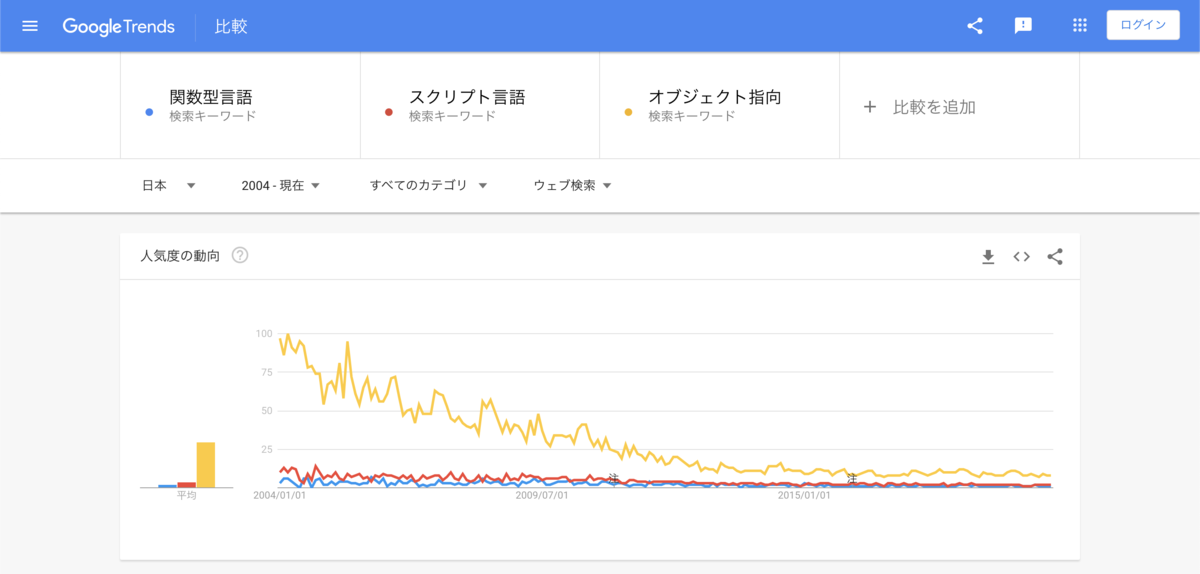Open the feedback icon in the header
Image resolution: width=1200 pixels, height=574 pixels.
coord(1023,26)
